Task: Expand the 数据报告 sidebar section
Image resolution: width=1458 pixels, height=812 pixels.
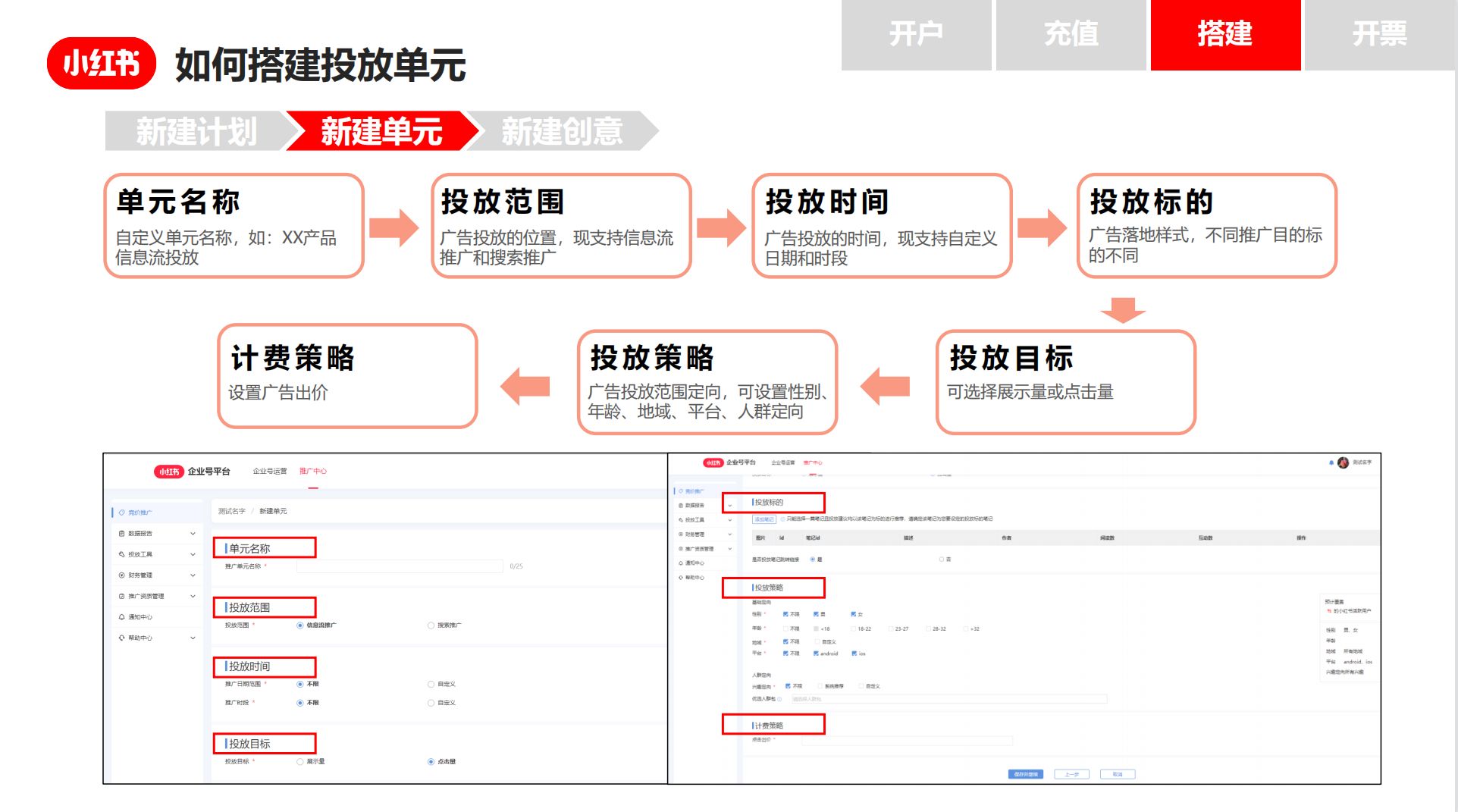Action: point(193,533)
